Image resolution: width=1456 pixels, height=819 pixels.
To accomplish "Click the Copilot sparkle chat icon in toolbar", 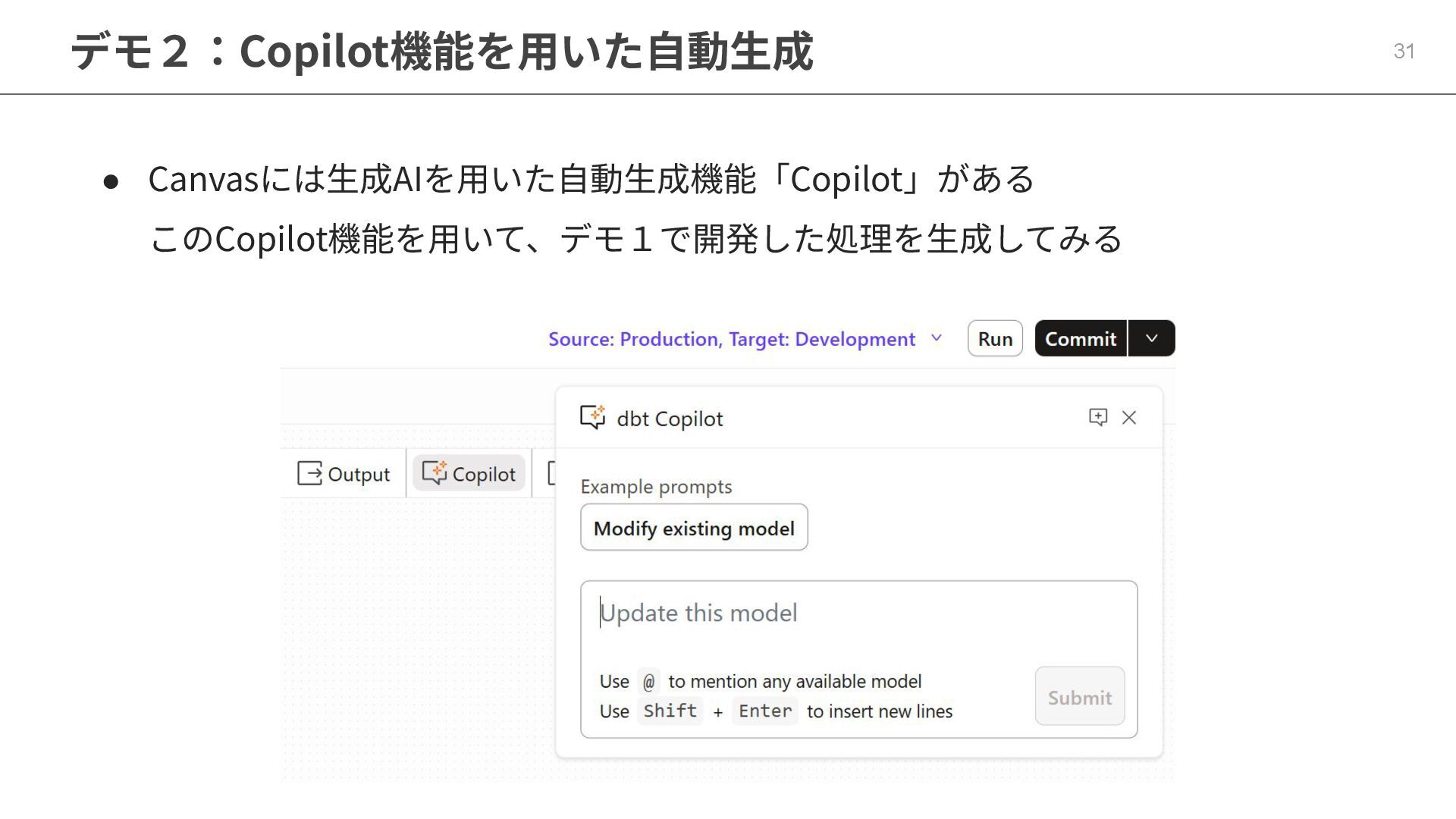I will tap(435, 472).
